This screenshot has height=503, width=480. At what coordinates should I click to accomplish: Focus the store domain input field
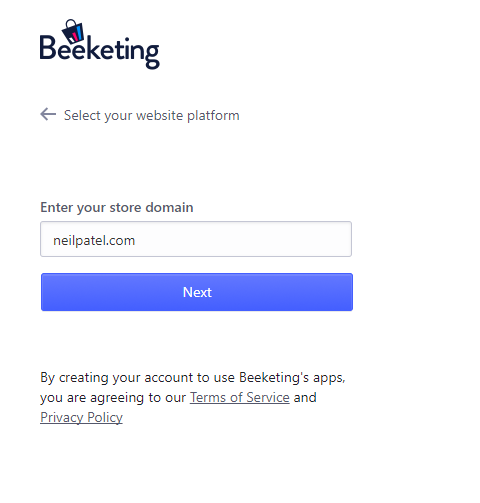pos(196,239)
